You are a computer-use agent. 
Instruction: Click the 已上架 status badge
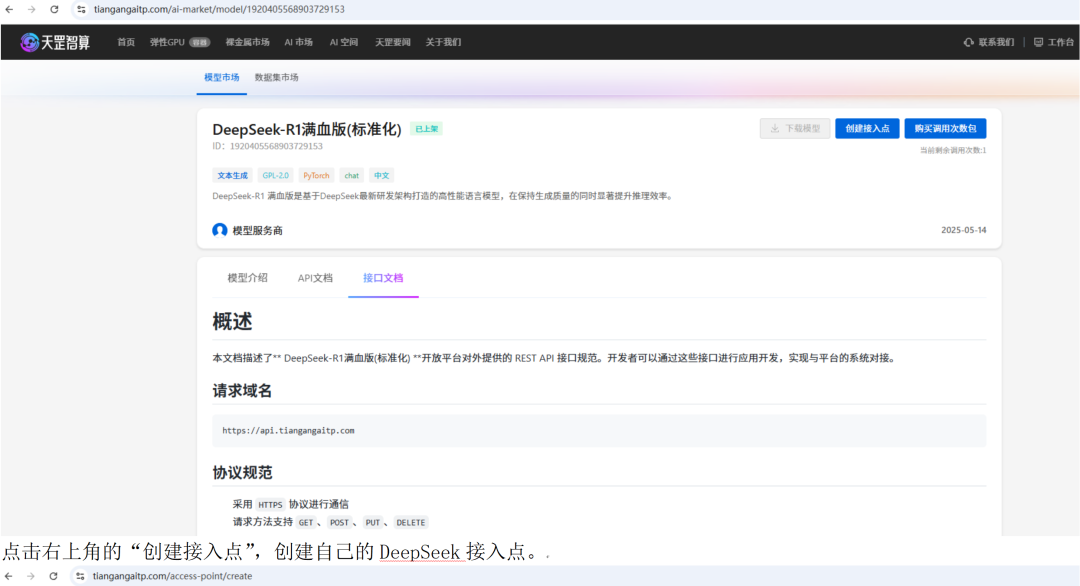tap(426, 129)
